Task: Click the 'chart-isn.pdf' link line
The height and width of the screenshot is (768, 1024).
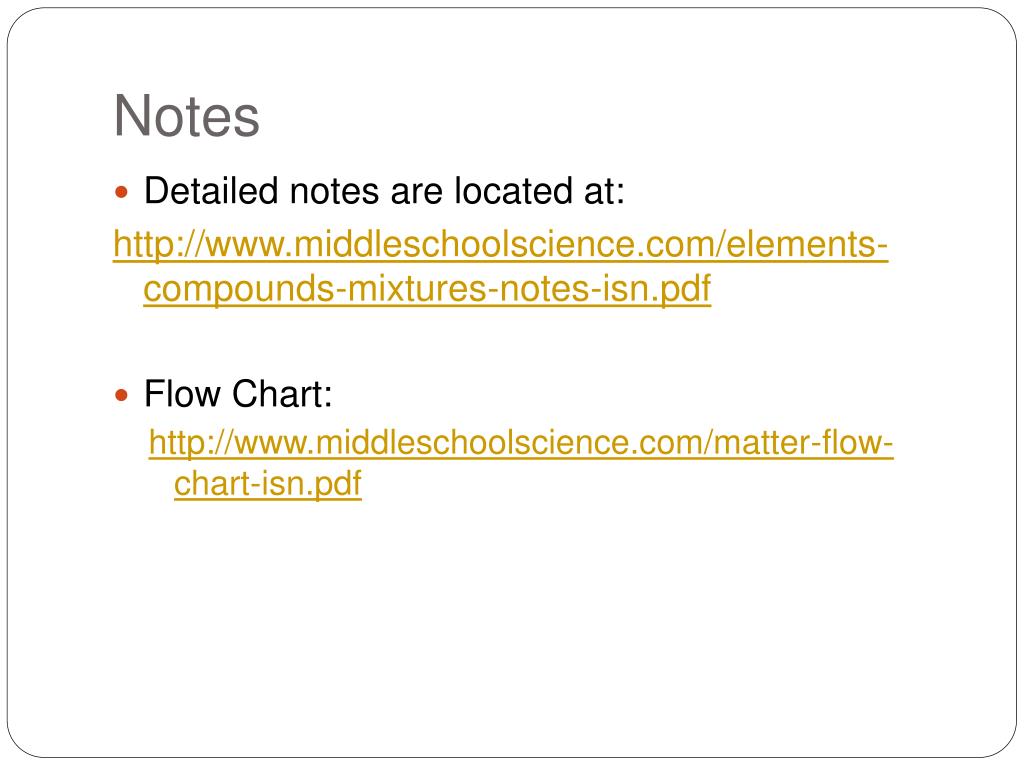Action: (268, 485)
